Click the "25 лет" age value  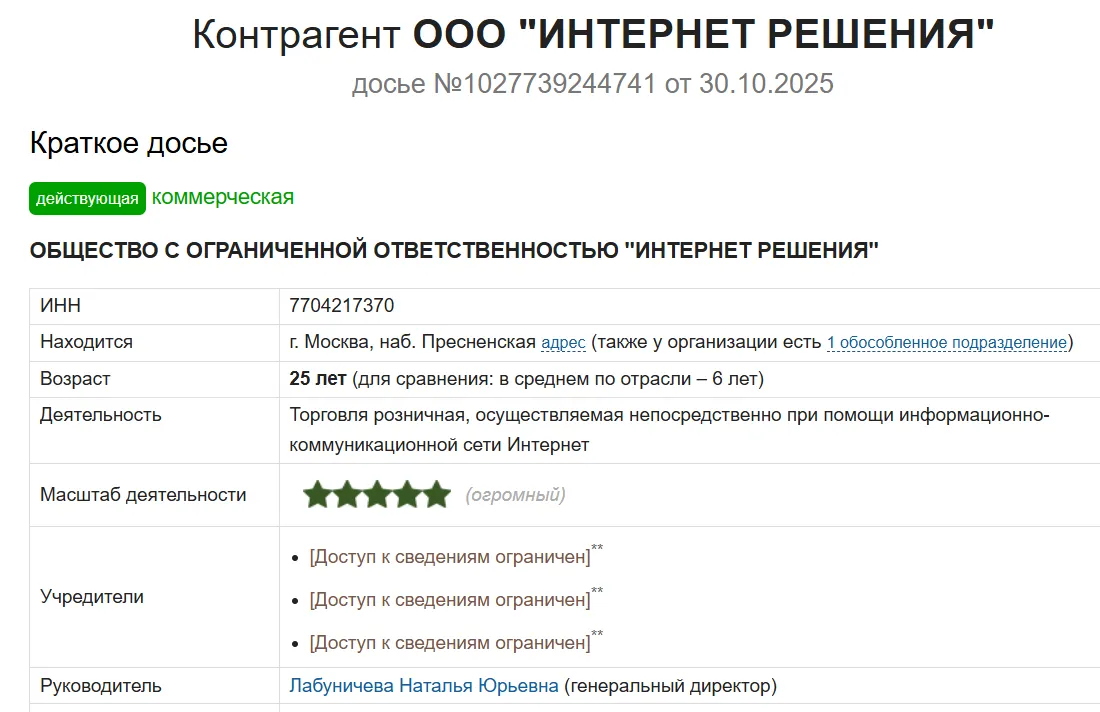(318, 379)
